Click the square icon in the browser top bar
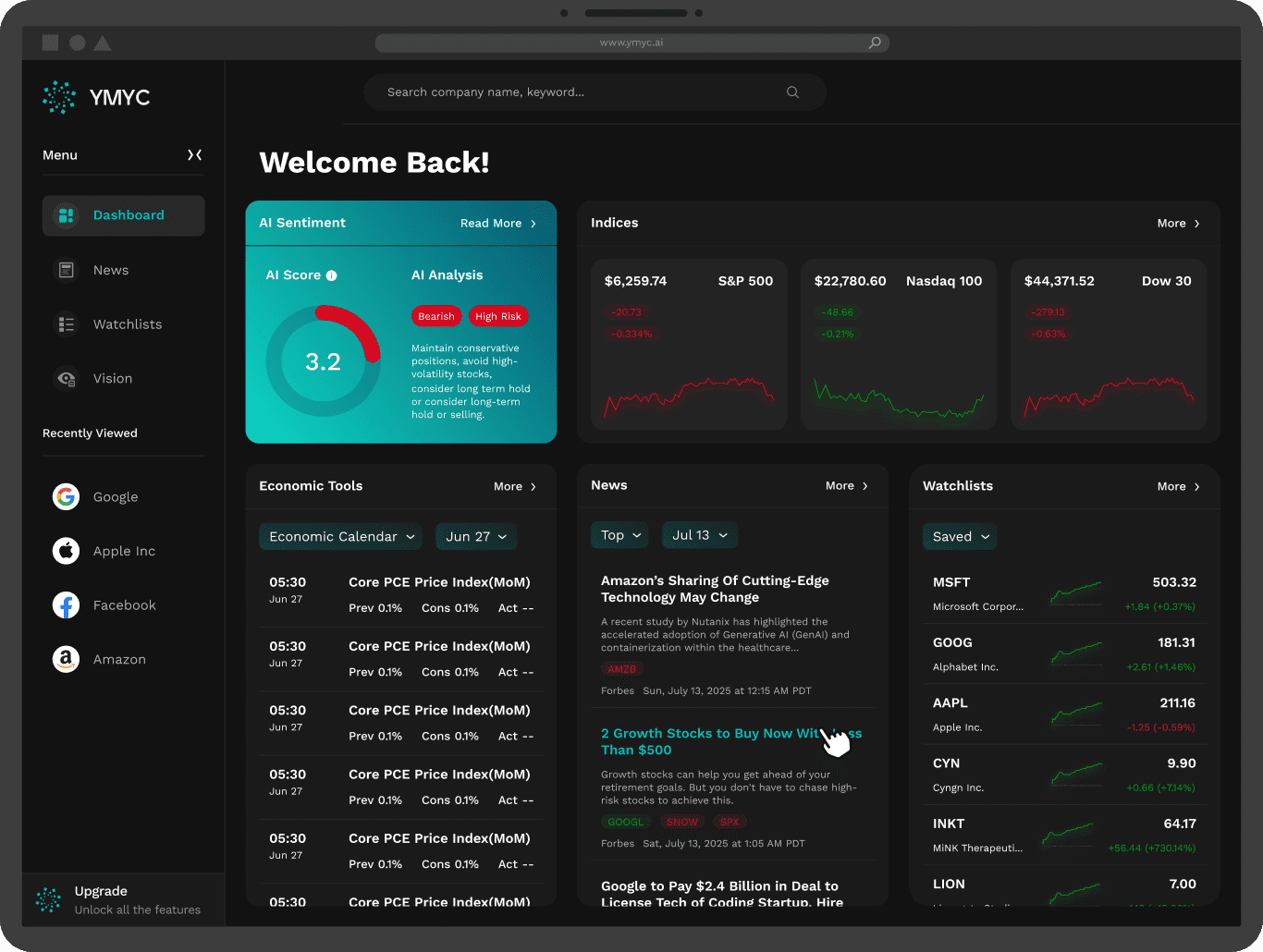The height and width of the screenshot is (952, 1263). (x=51, y=43)
